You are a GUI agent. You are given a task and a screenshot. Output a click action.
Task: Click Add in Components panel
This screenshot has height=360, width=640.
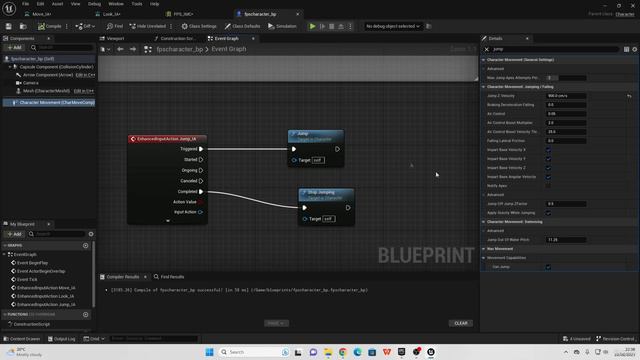[x=14, y=48]
